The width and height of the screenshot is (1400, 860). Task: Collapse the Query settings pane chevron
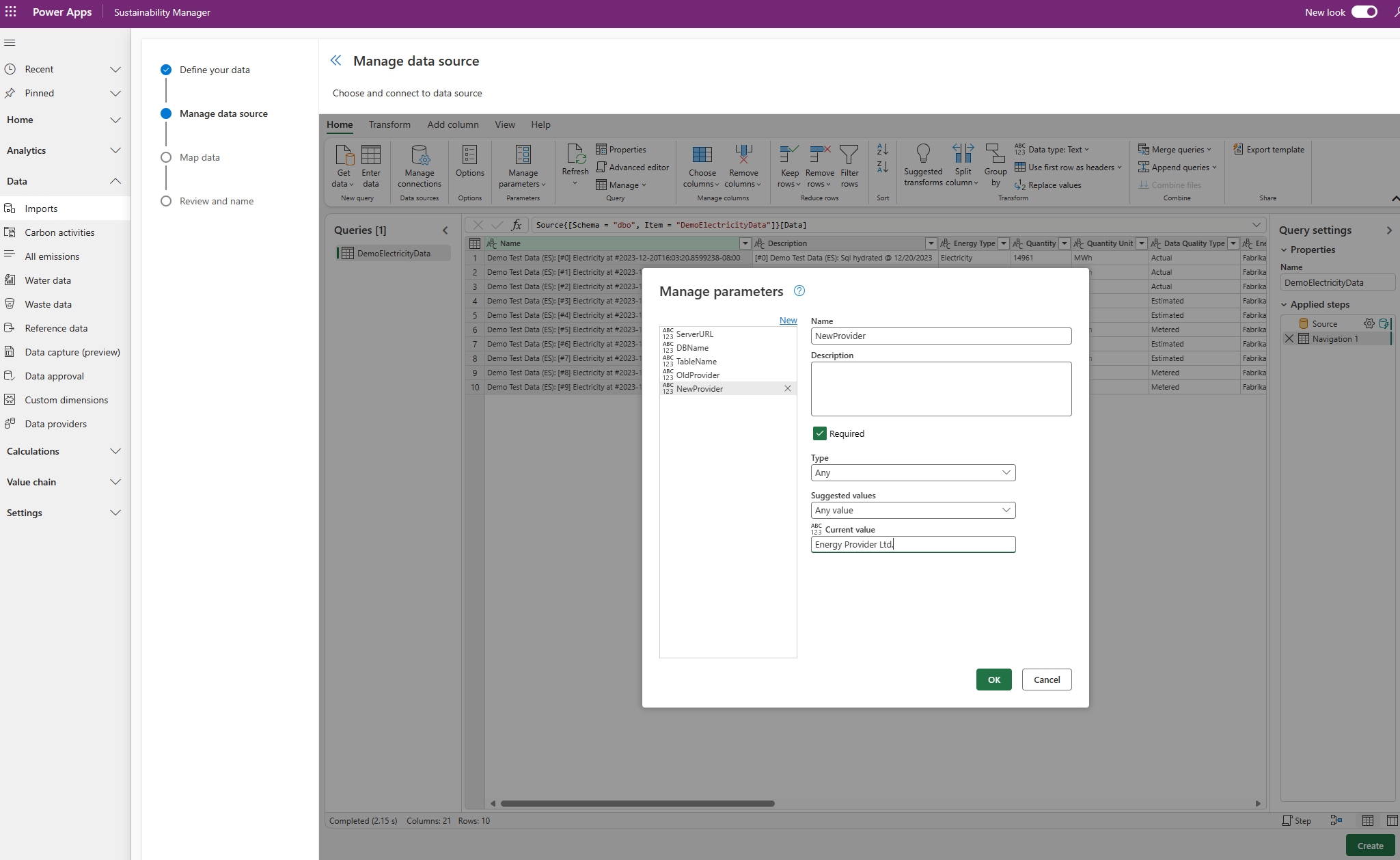(1389, 230)
